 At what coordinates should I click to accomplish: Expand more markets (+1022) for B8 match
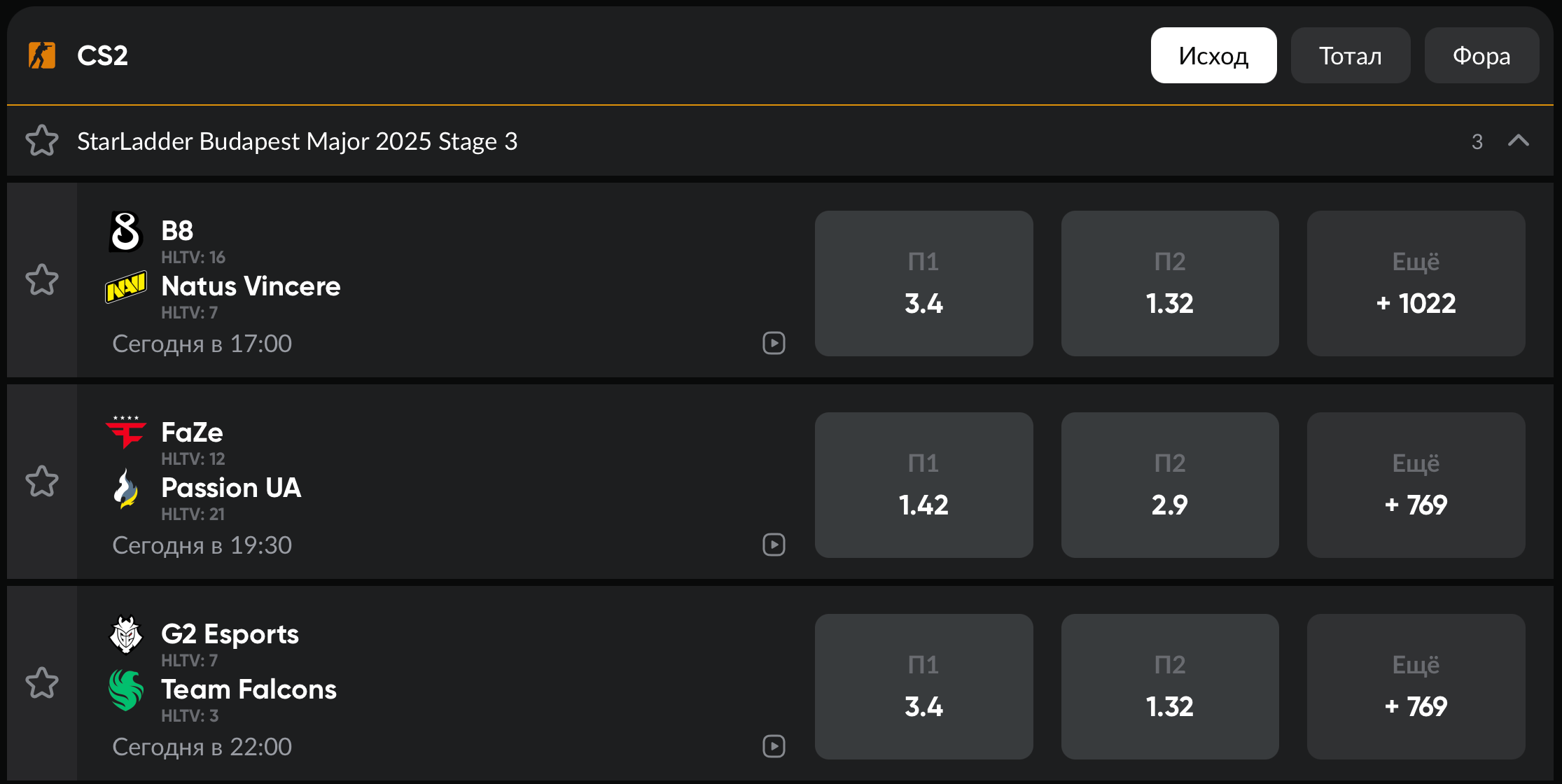click(1416, 283)
